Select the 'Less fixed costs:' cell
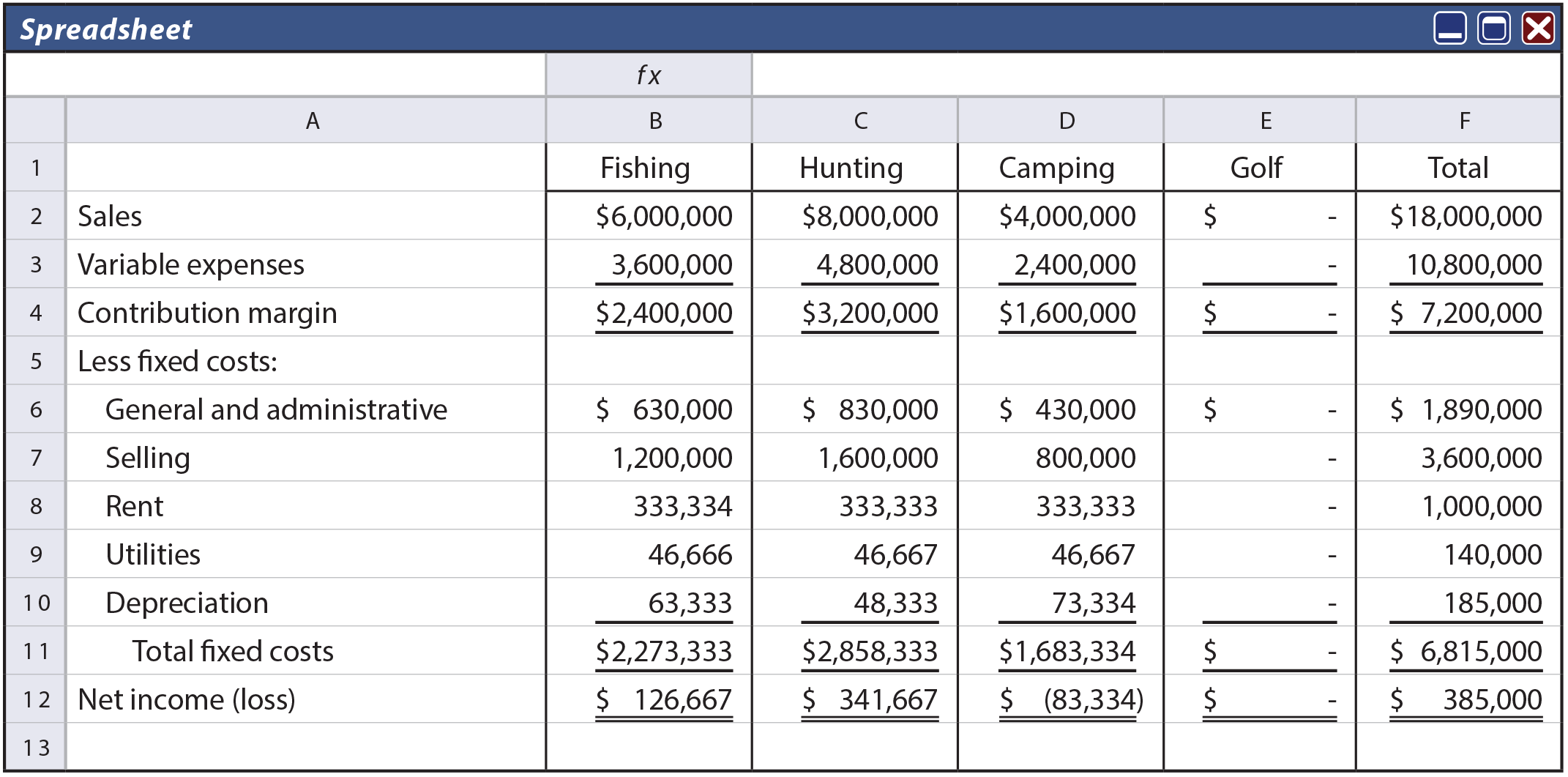This screenshot has height=777, width=1568. (306, 361)
